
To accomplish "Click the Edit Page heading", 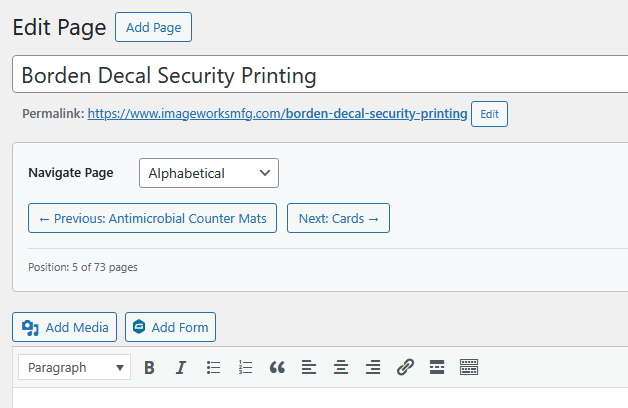I will (59, 28).
